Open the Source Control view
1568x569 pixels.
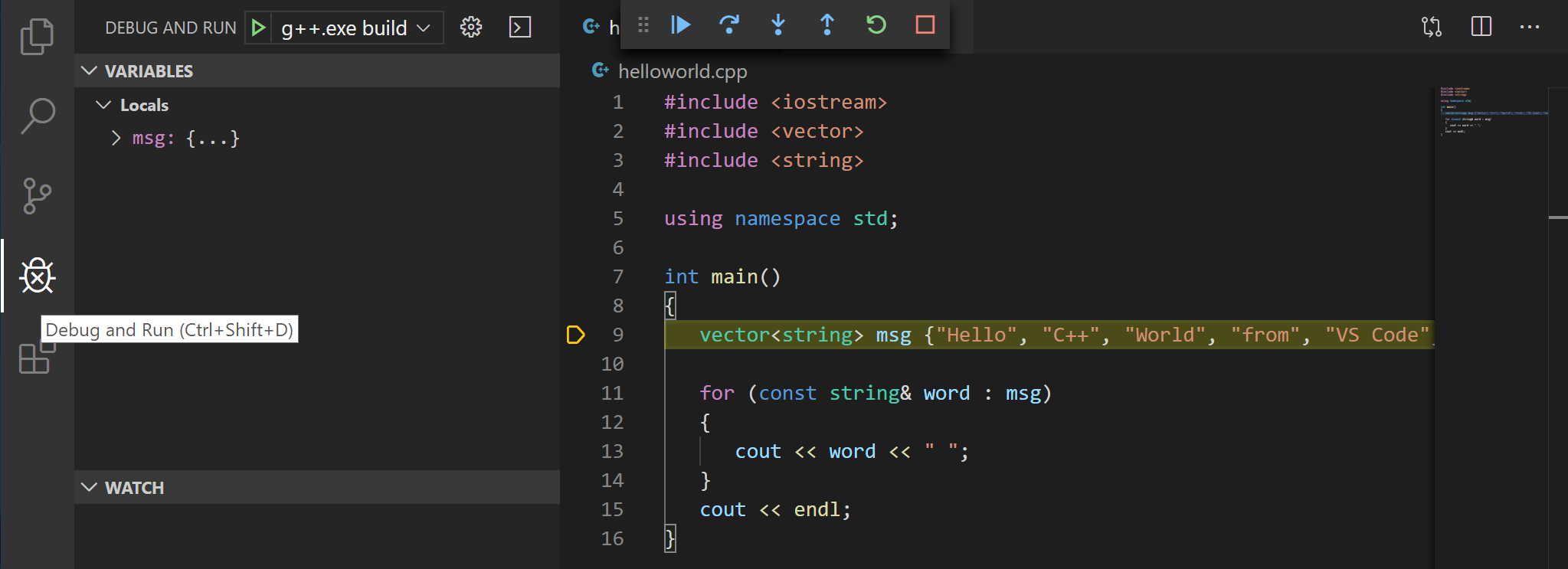(37, 196)
